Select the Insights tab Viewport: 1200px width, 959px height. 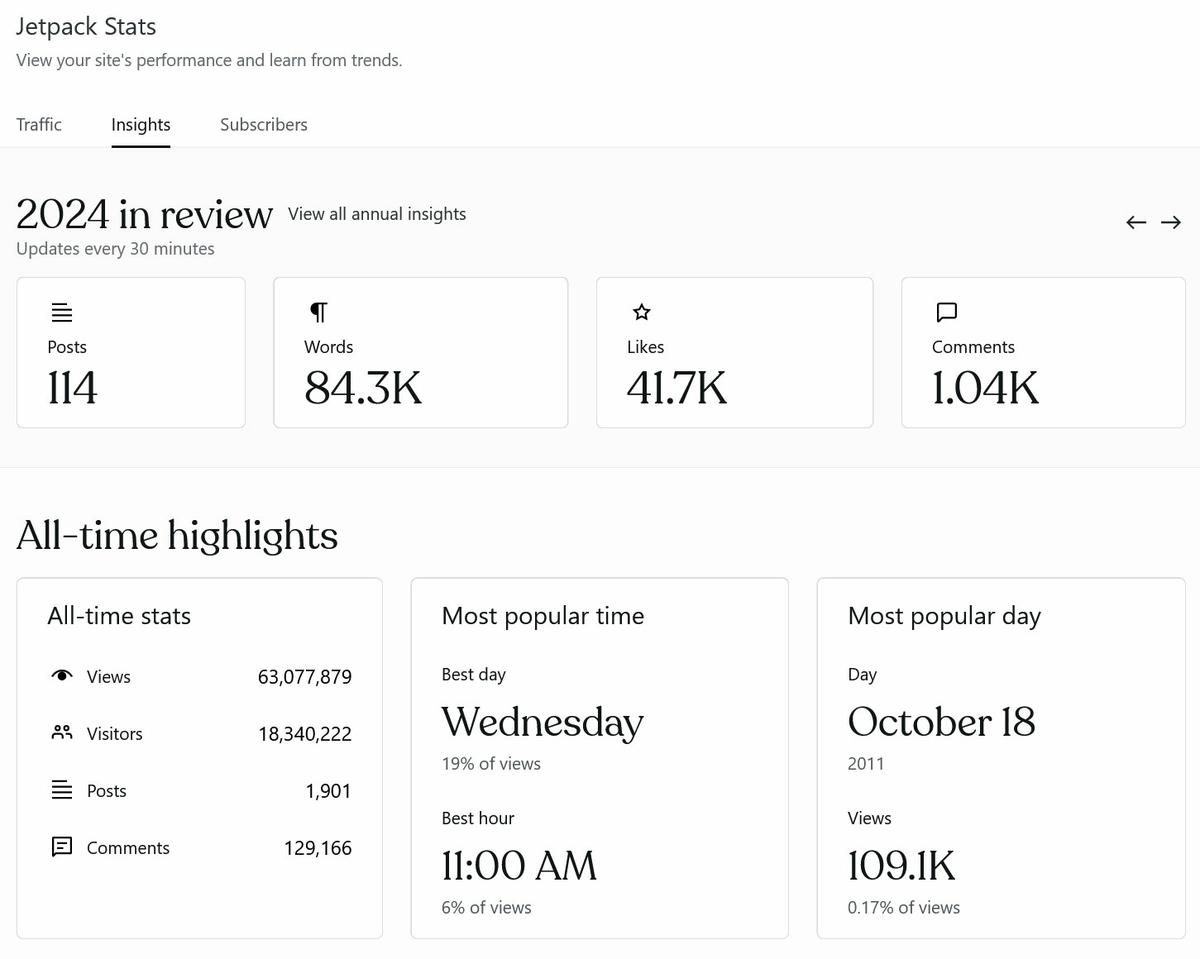point(140,124)
